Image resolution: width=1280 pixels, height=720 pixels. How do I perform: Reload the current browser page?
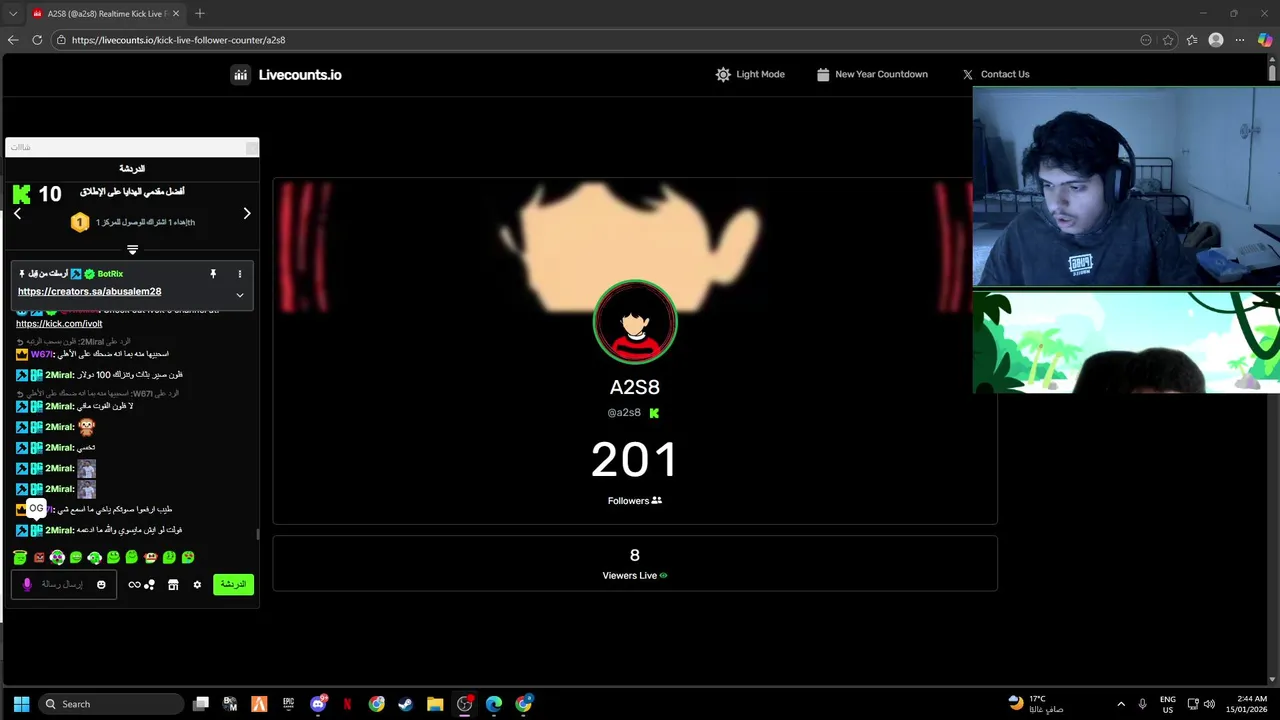pos(37,40)
